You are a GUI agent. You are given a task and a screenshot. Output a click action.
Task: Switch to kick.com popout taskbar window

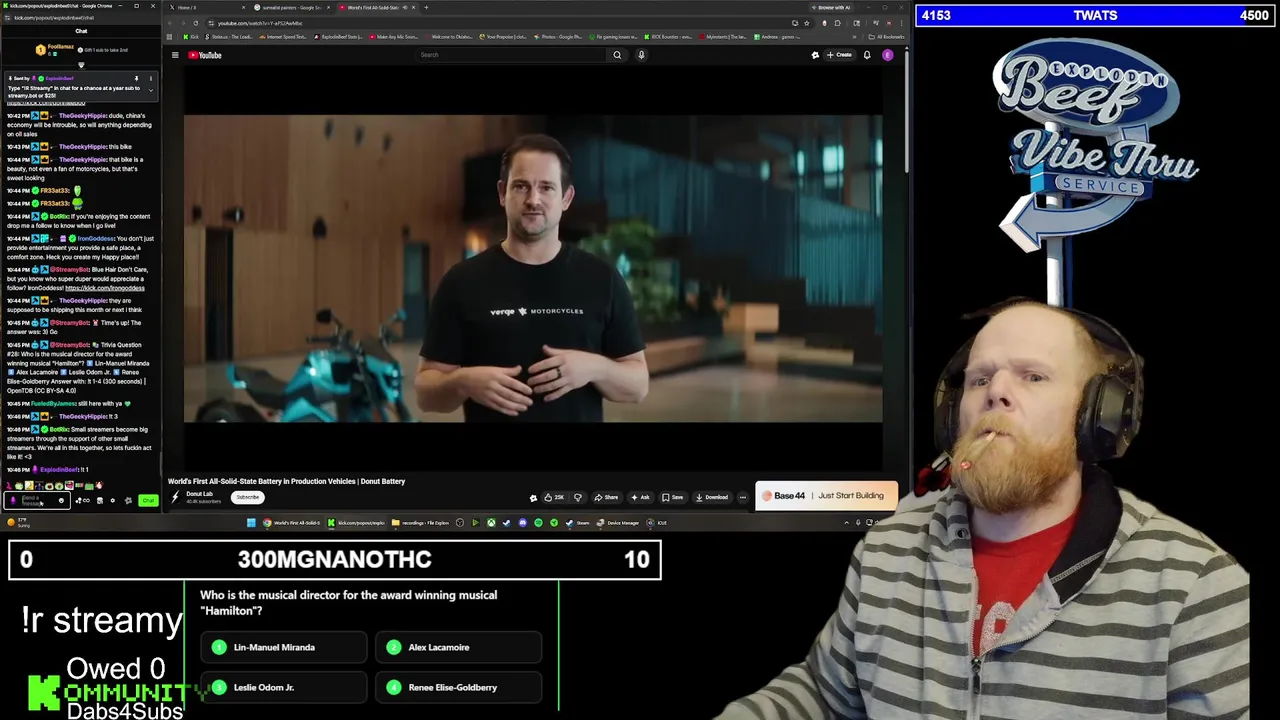click(357, 523)
